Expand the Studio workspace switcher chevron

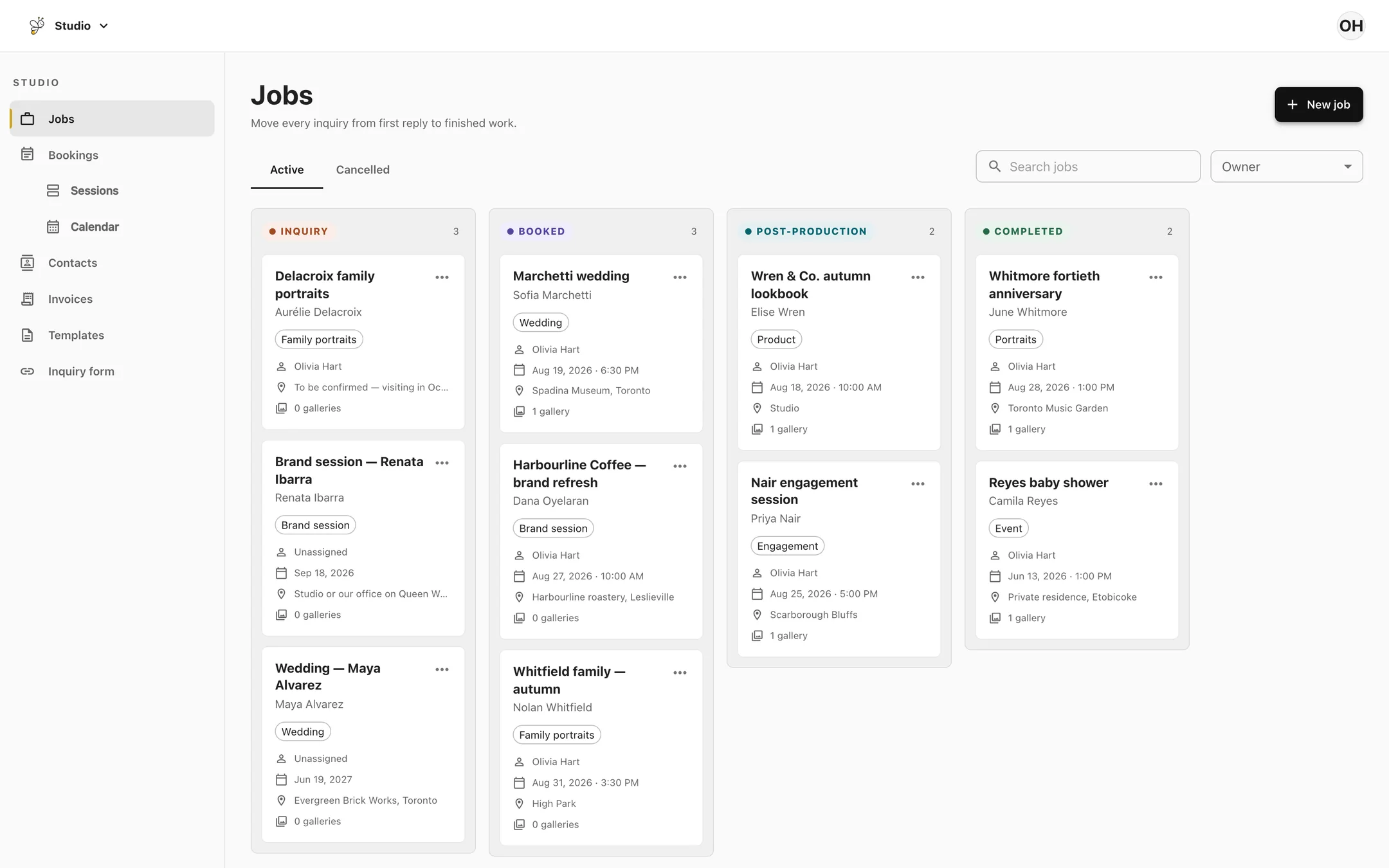pyautogui.click(x=104, y=26)
